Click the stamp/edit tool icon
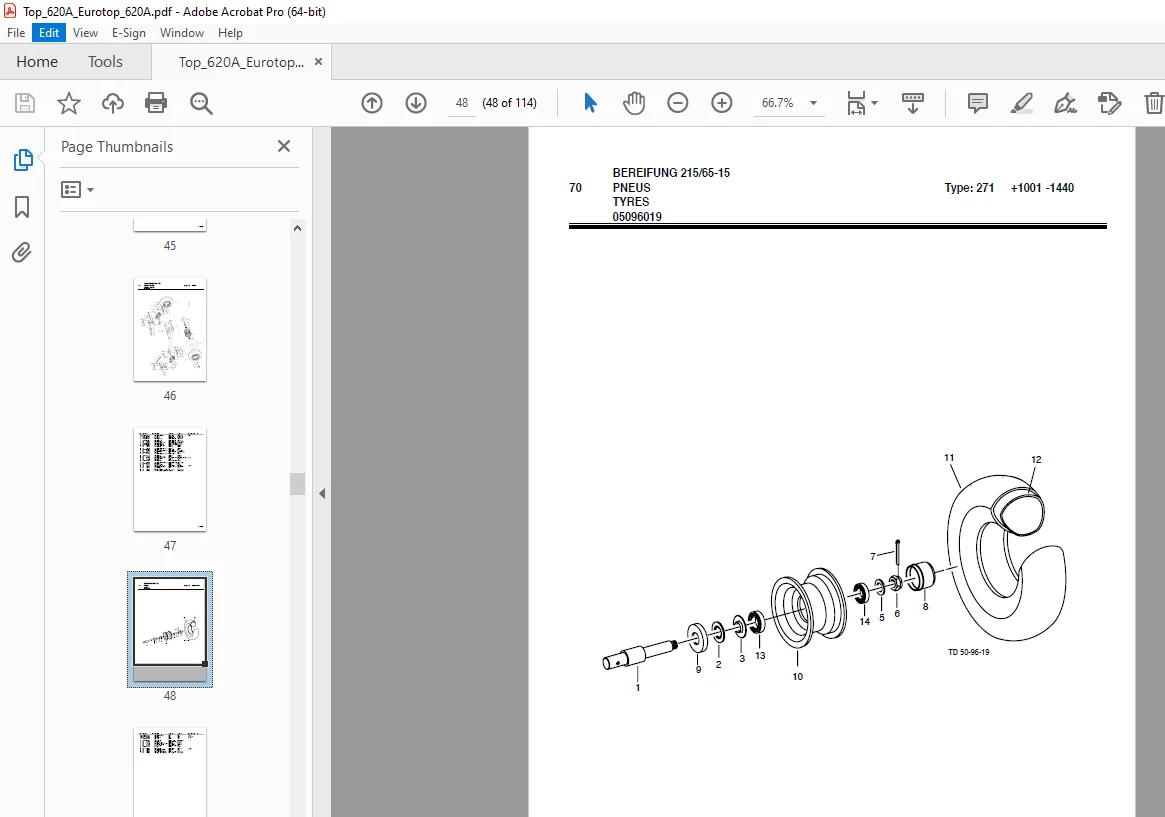Image resolution: width=1165 pixels, height=817 pixels. pyautogui.click(x=1109, y=102)
